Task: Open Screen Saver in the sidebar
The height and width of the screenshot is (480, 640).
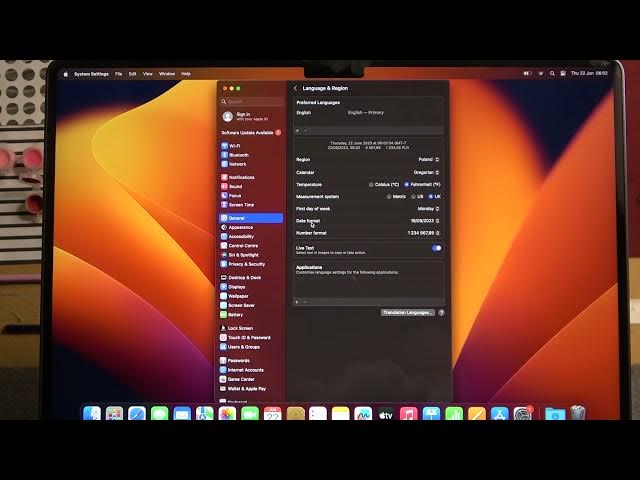Action: click(x=238, y=305)
